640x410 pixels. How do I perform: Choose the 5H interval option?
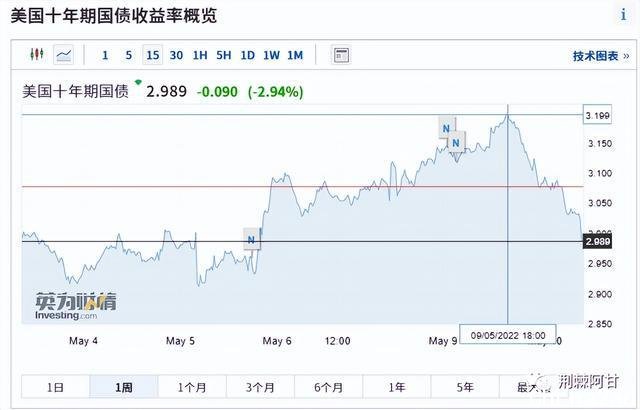point(224,55)
